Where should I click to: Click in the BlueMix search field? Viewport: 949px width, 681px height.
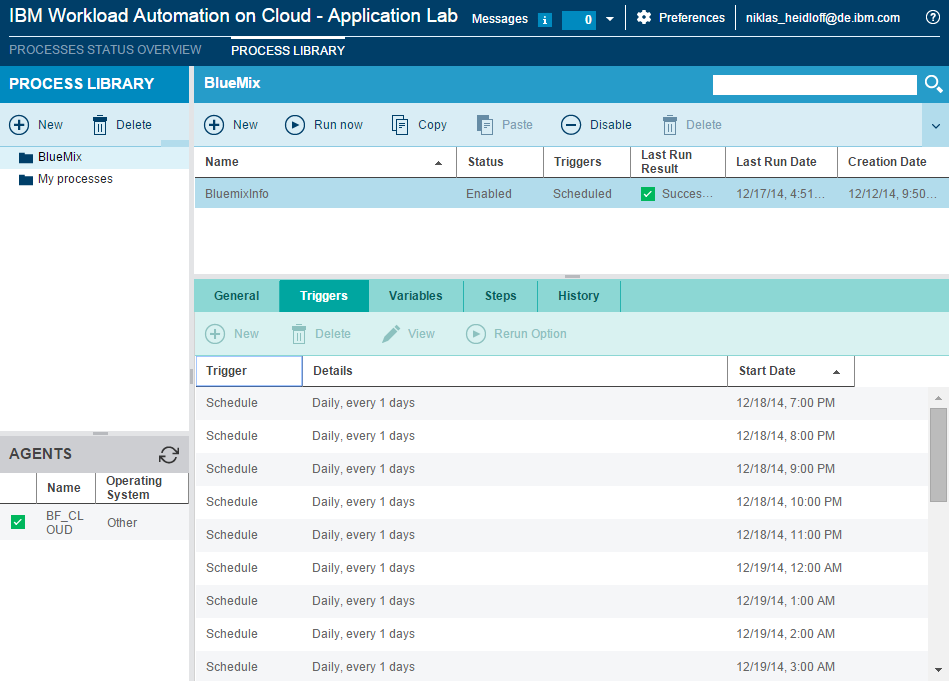pyautogui.click(x=815, y=85)
